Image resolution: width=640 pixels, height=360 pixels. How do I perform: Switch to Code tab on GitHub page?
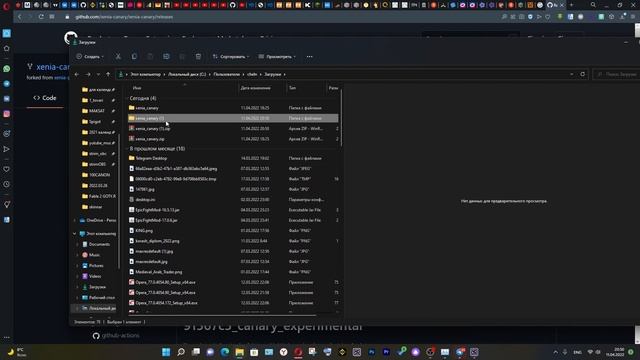(x=45, y=98)
